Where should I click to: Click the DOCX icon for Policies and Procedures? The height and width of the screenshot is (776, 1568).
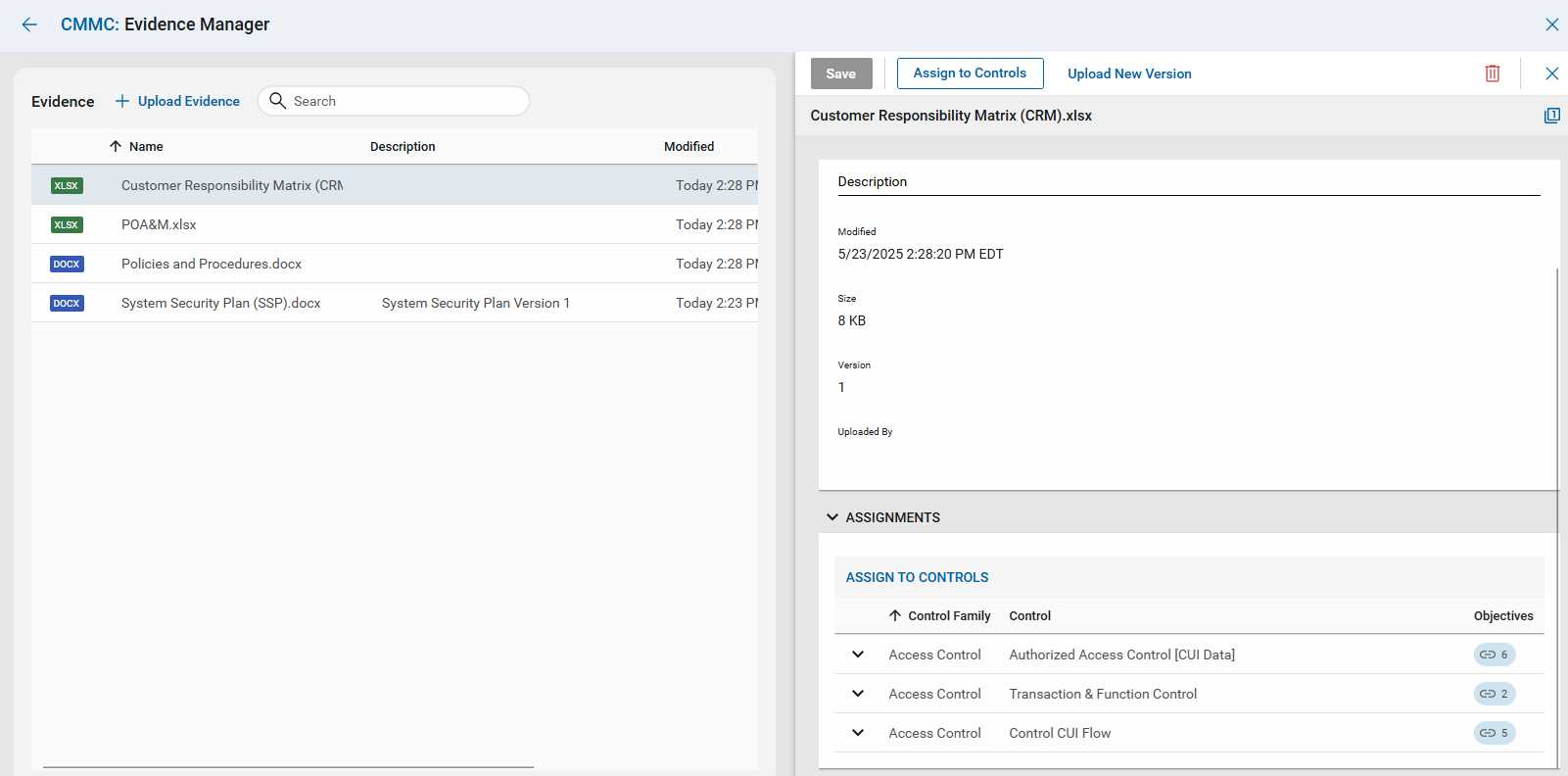(67, 264)
